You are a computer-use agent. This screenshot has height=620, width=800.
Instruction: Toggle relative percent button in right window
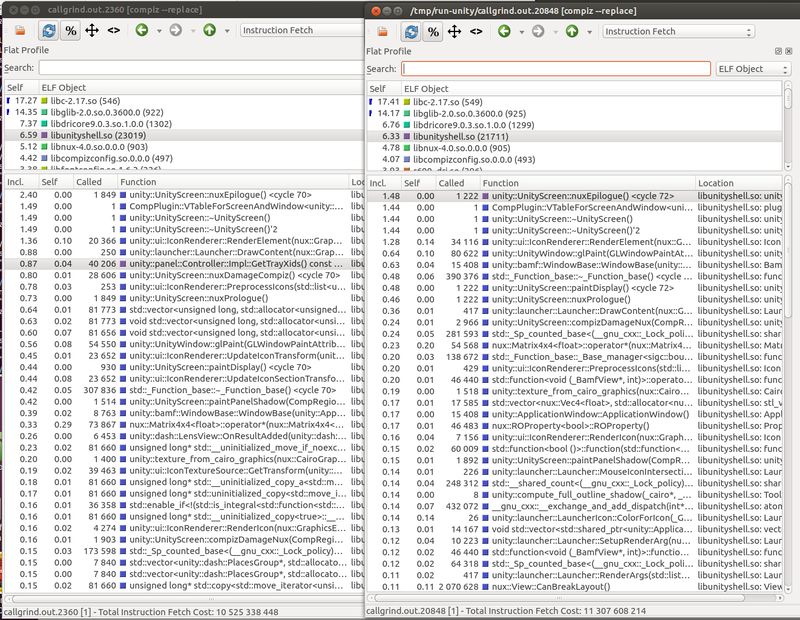click(433, 32)
